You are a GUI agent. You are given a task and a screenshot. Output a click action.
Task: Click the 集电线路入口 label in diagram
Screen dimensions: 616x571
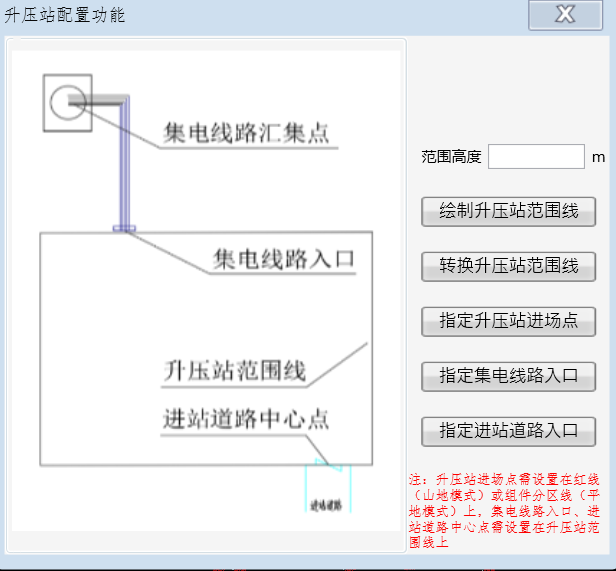[x=284, y=259]
